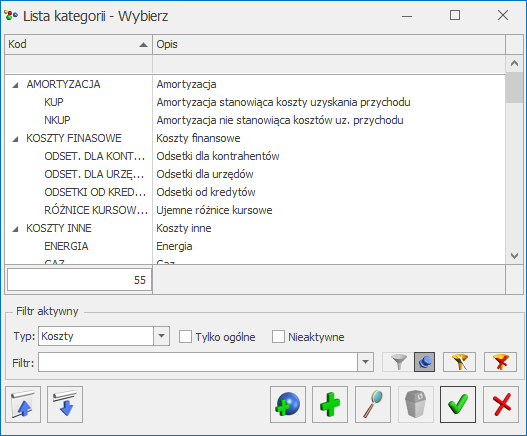Click 'Odsetki dla urzędów' description

[x=205, y=174]
